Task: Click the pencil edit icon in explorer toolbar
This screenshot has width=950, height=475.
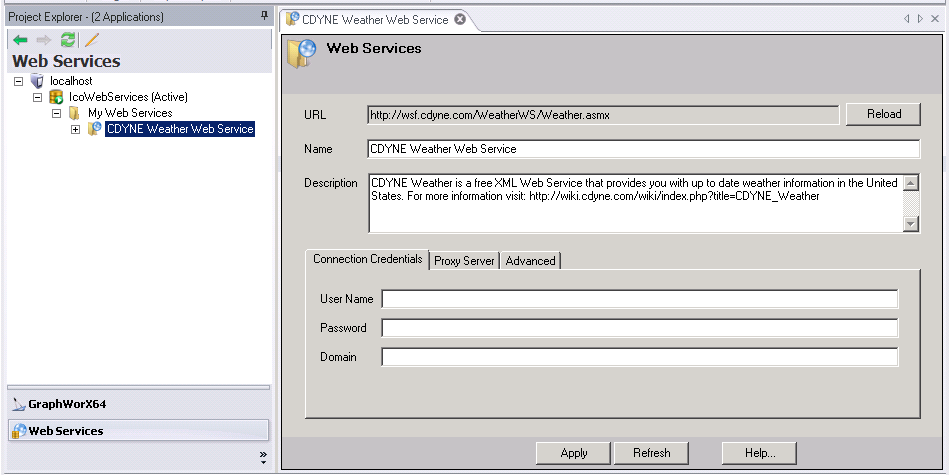Action: click(92, 40)
